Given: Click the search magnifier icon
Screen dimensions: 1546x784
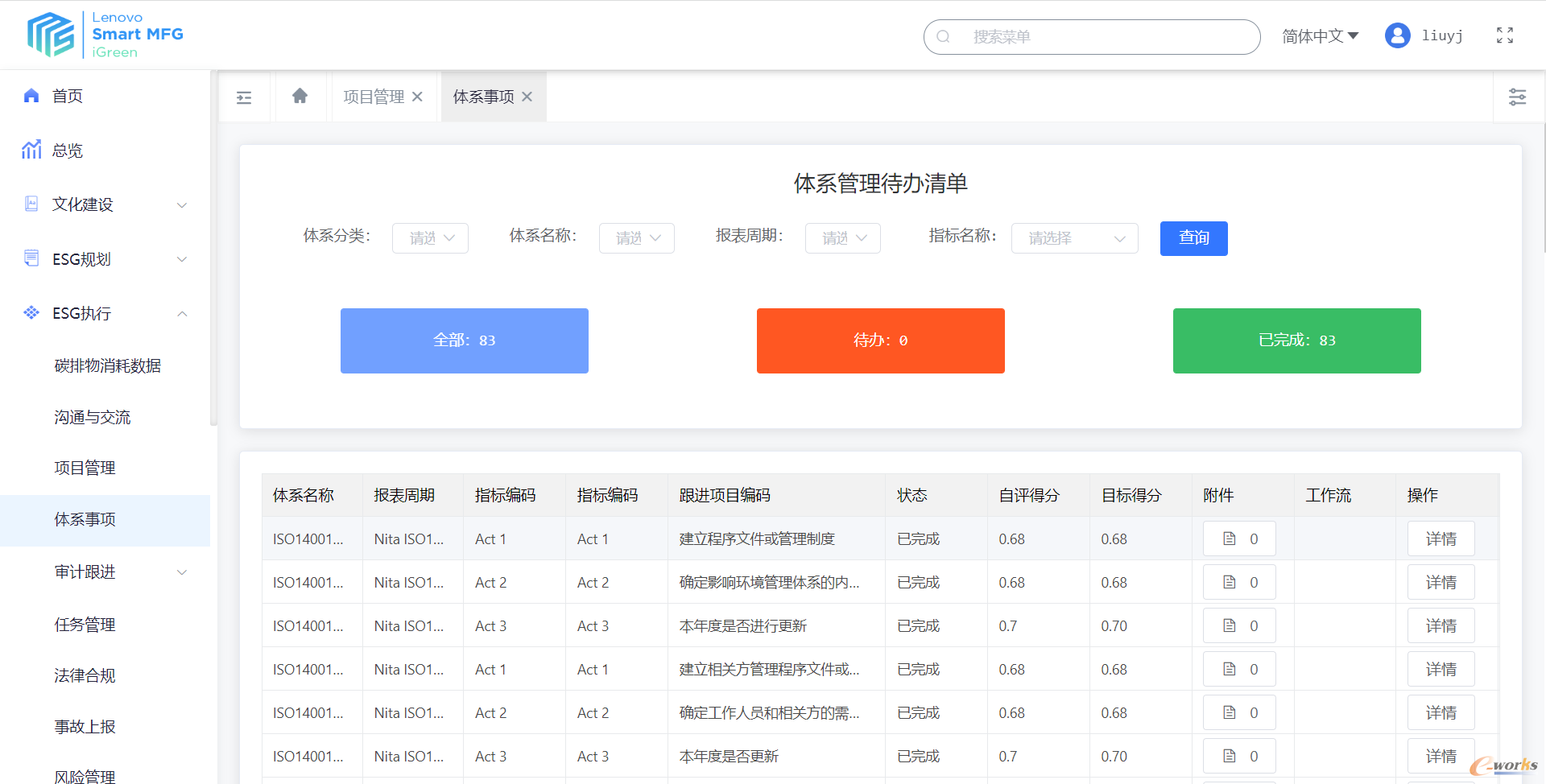Looking at the screenshot, I should (x=944, y=37).
